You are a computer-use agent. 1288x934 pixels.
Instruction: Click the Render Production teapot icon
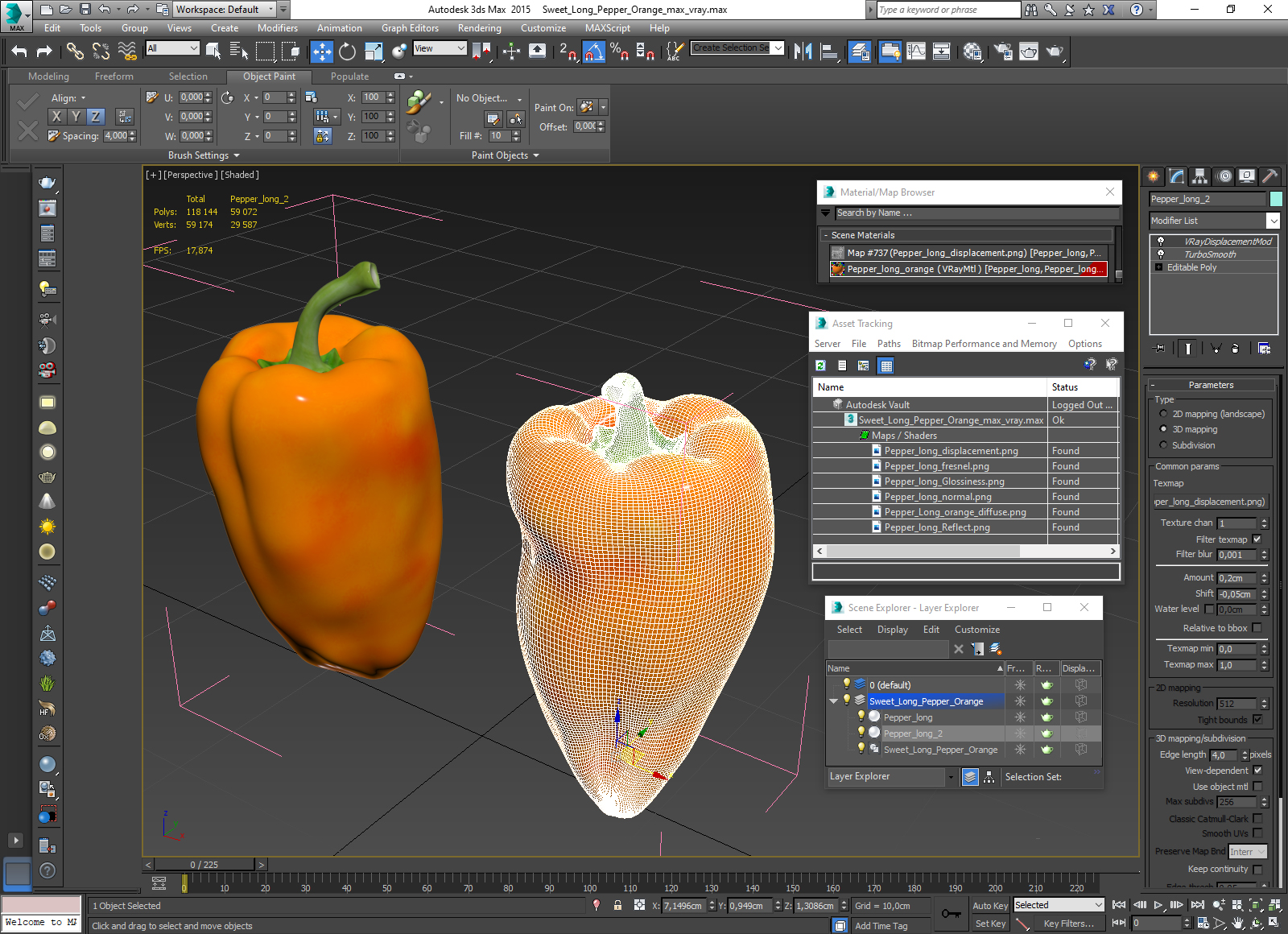[1055, 52]
